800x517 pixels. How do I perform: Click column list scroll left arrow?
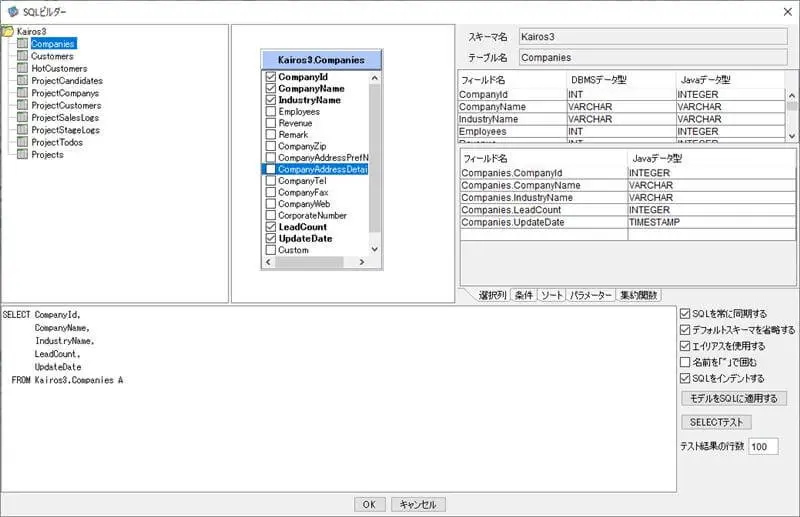point(268,262)
